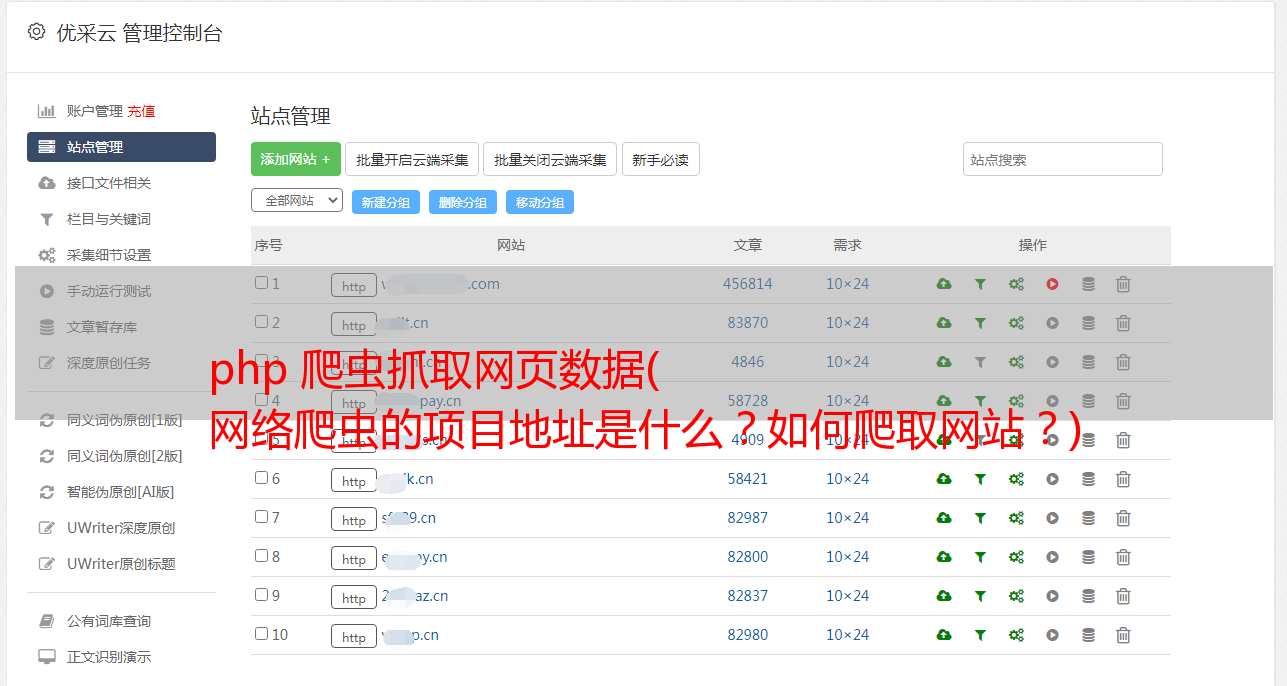The image size is (1287, 686).
Task: Click the play icon in row 2
Action: 1052,323
